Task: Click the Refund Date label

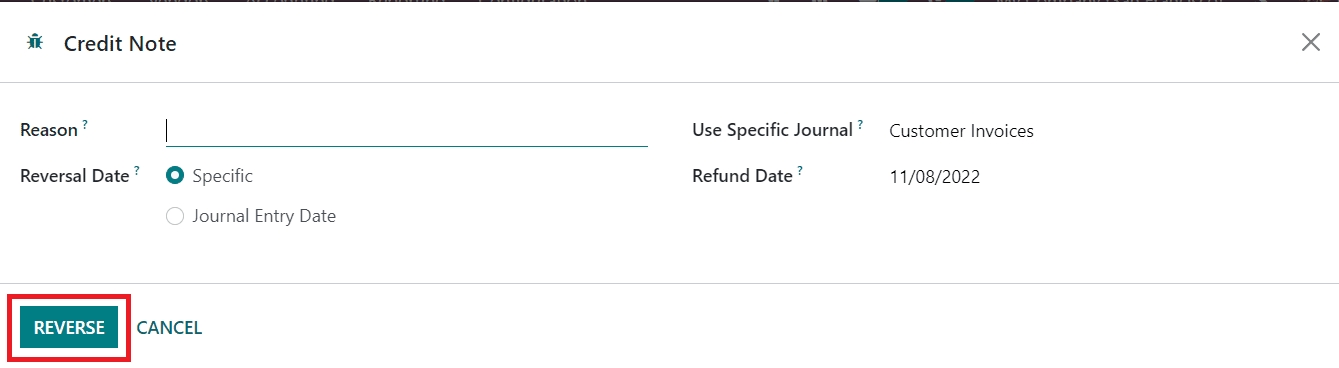Action: tap(742, 176)
